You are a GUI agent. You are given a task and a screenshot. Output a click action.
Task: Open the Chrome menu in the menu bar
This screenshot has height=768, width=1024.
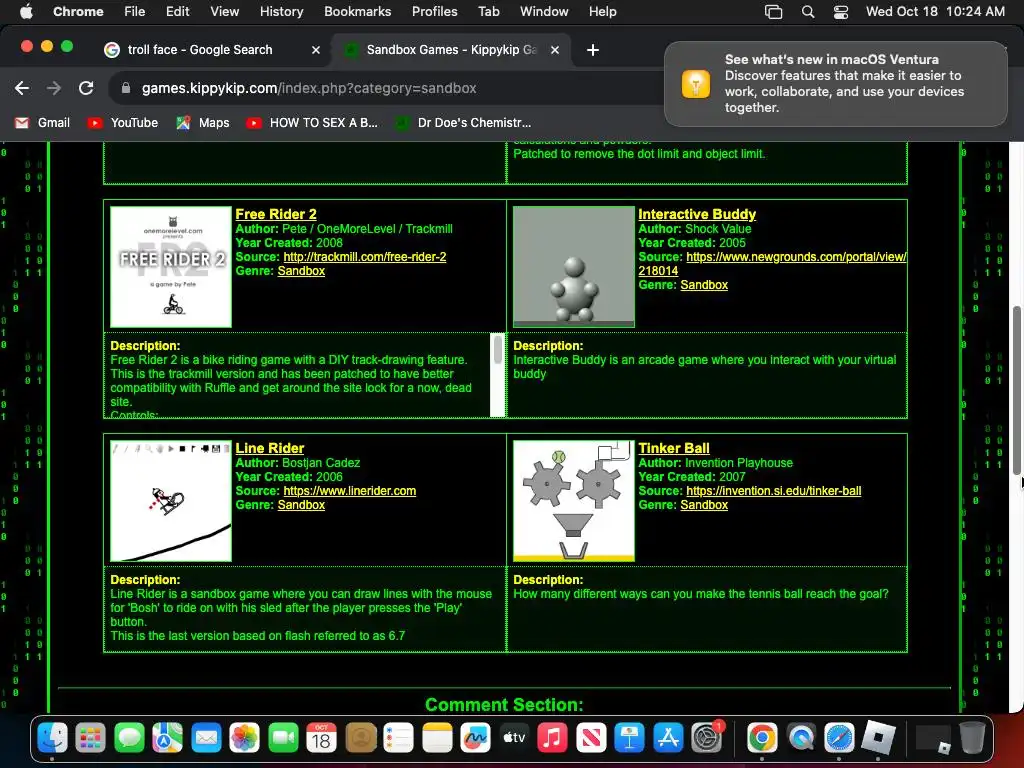point(78,12)
